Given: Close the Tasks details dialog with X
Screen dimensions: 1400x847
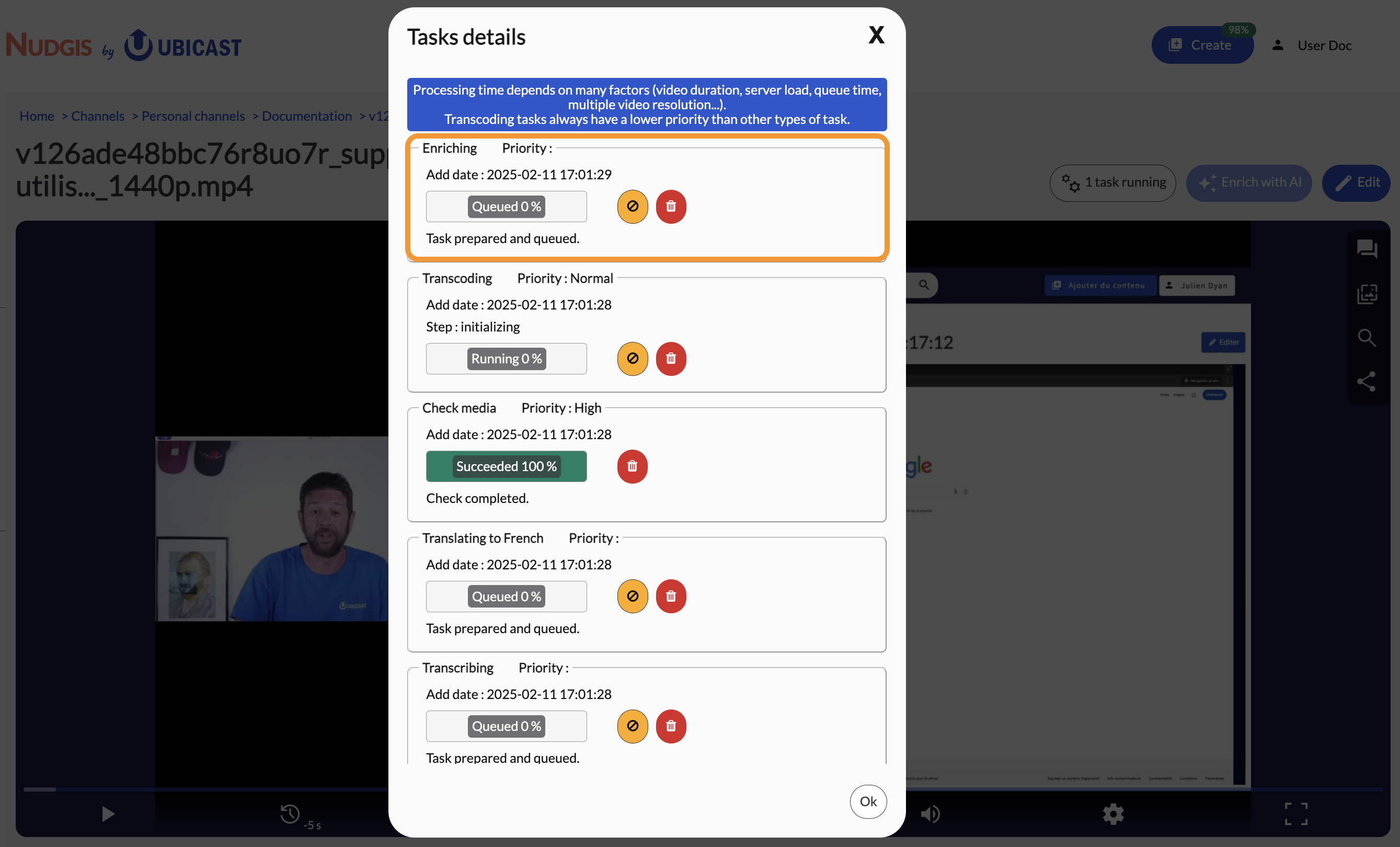Looking at the screenshot, I should coord(876,35).
